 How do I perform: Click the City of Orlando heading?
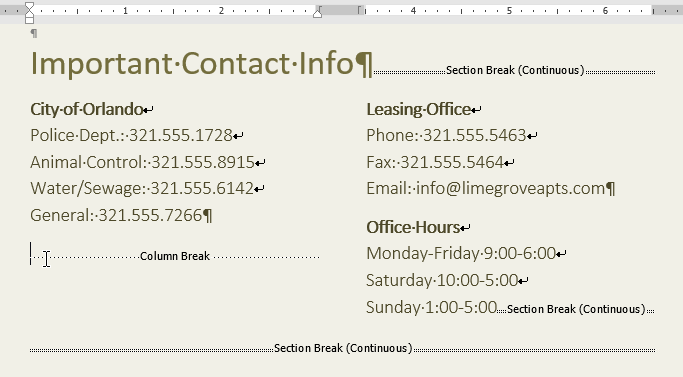tap(87, 109)
